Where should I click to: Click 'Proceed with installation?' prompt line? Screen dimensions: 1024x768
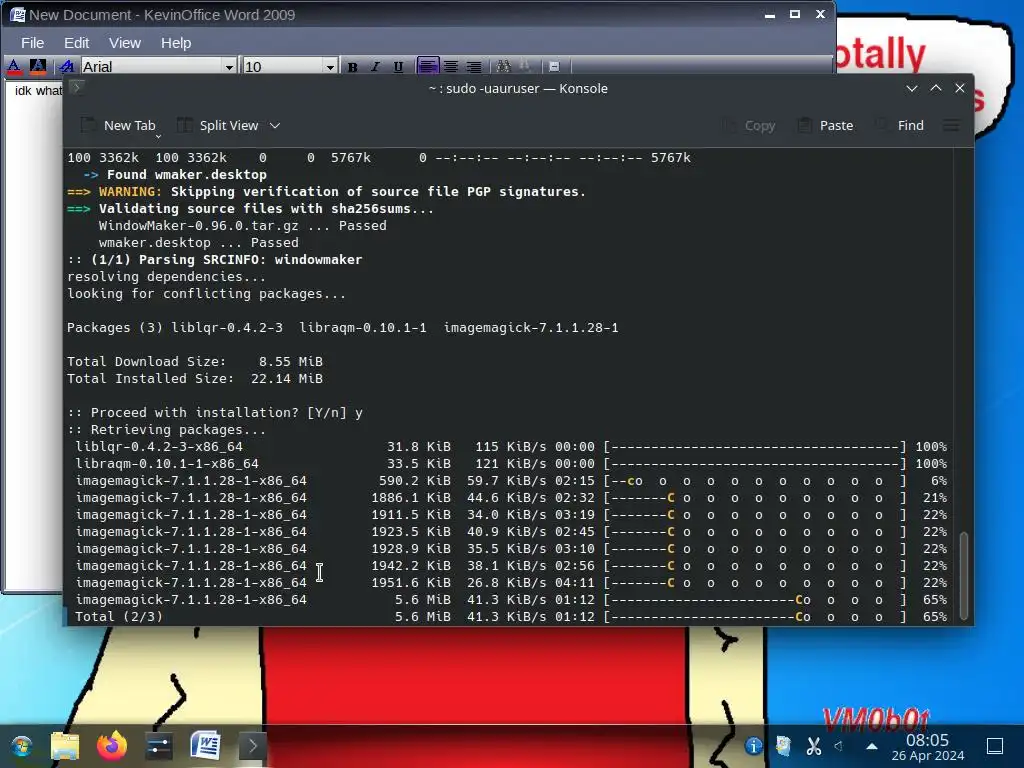(x=215, y=412)
